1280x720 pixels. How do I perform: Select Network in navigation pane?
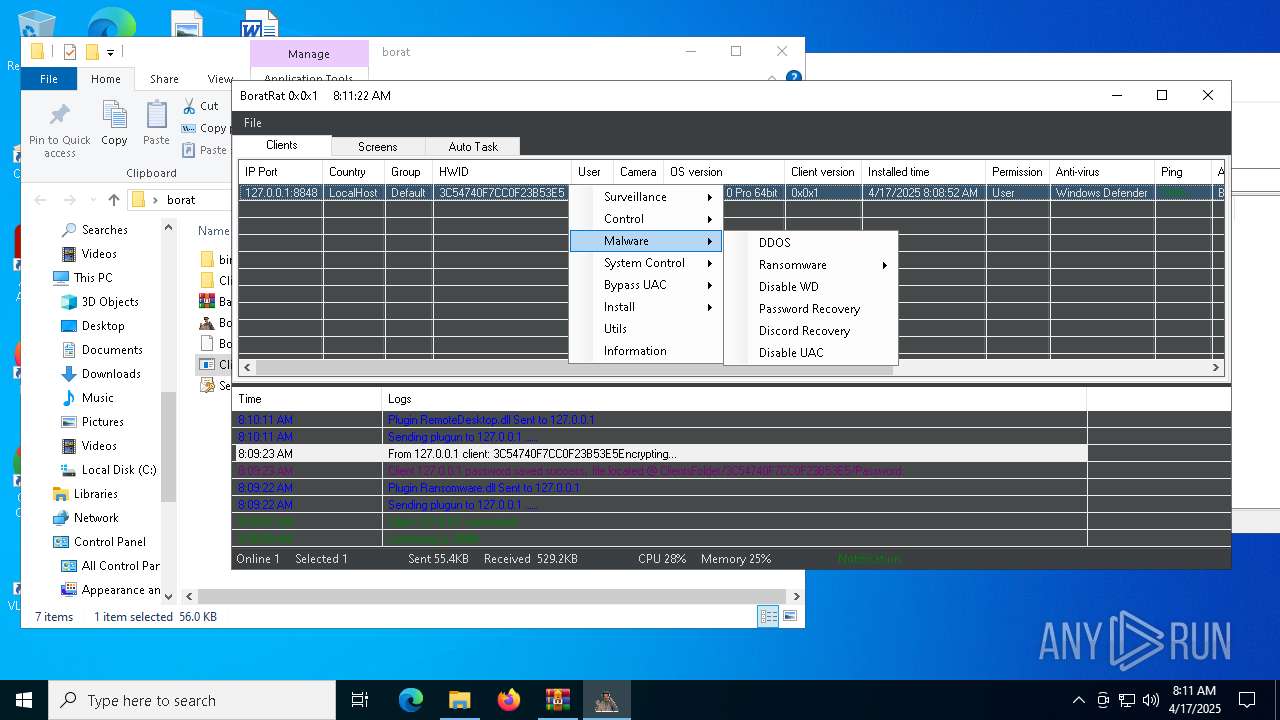click(96, 518)
